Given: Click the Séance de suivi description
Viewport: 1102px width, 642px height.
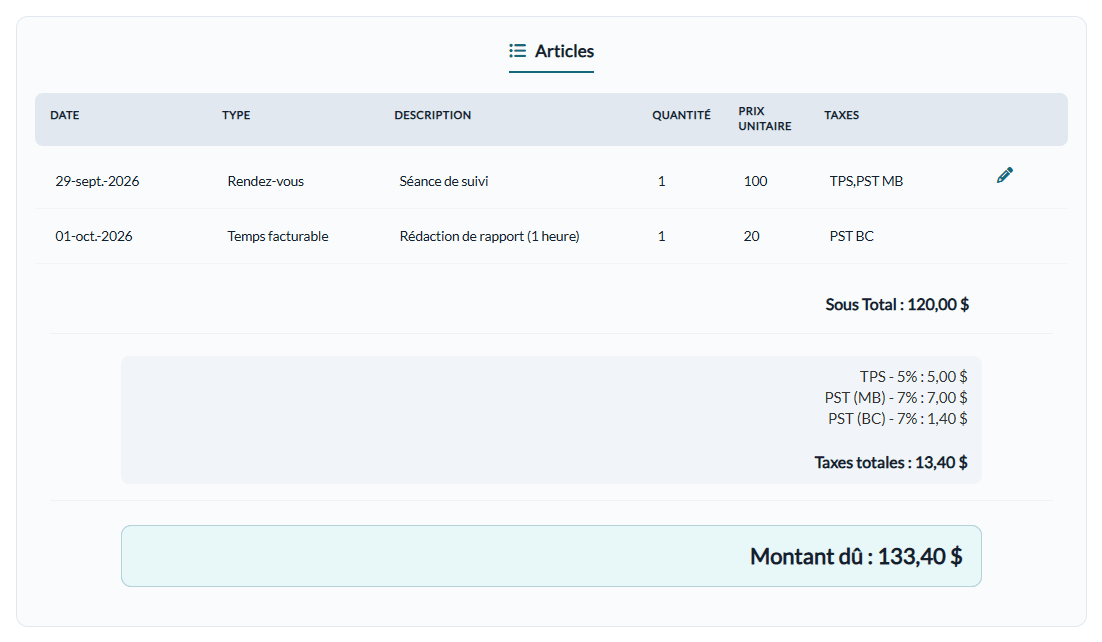Looking at the screenshot, I should [x=443, y=181].
